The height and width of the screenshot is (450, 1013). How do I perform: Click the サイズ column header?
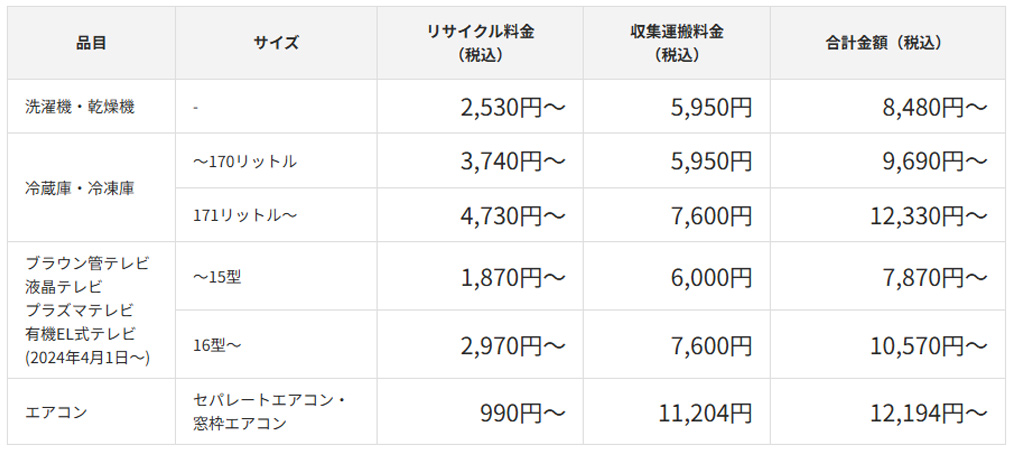click(275, 43)
